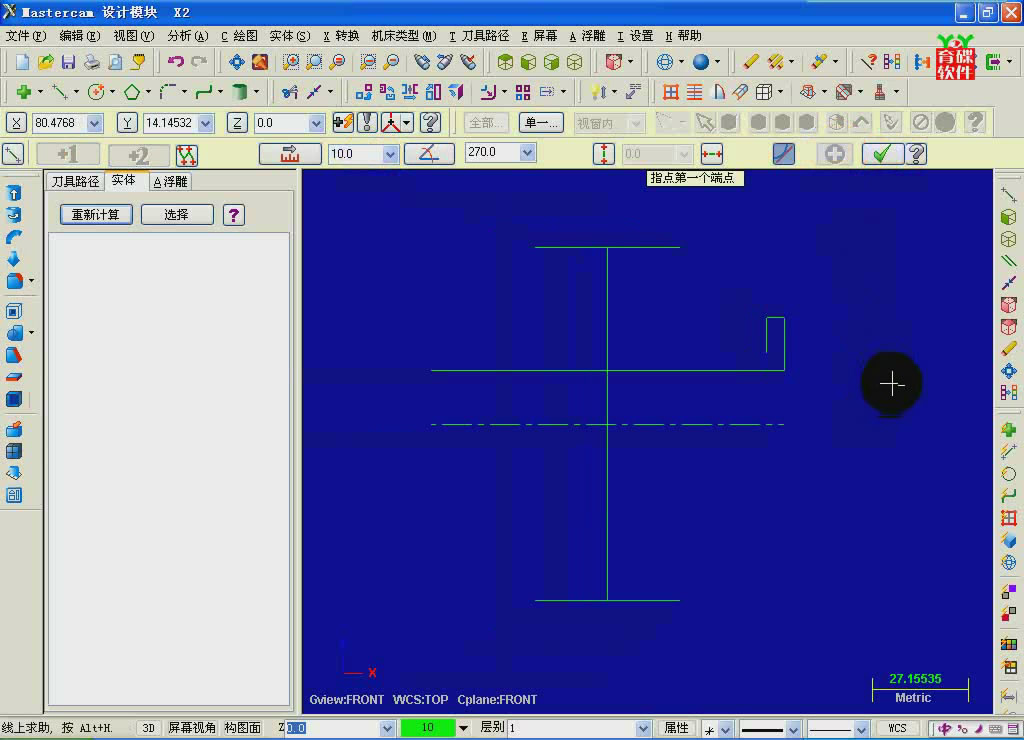Click the fillet entities icon
Viewport: 1024px width, 740px height.
pyautogui.click(x=168, y=92)
